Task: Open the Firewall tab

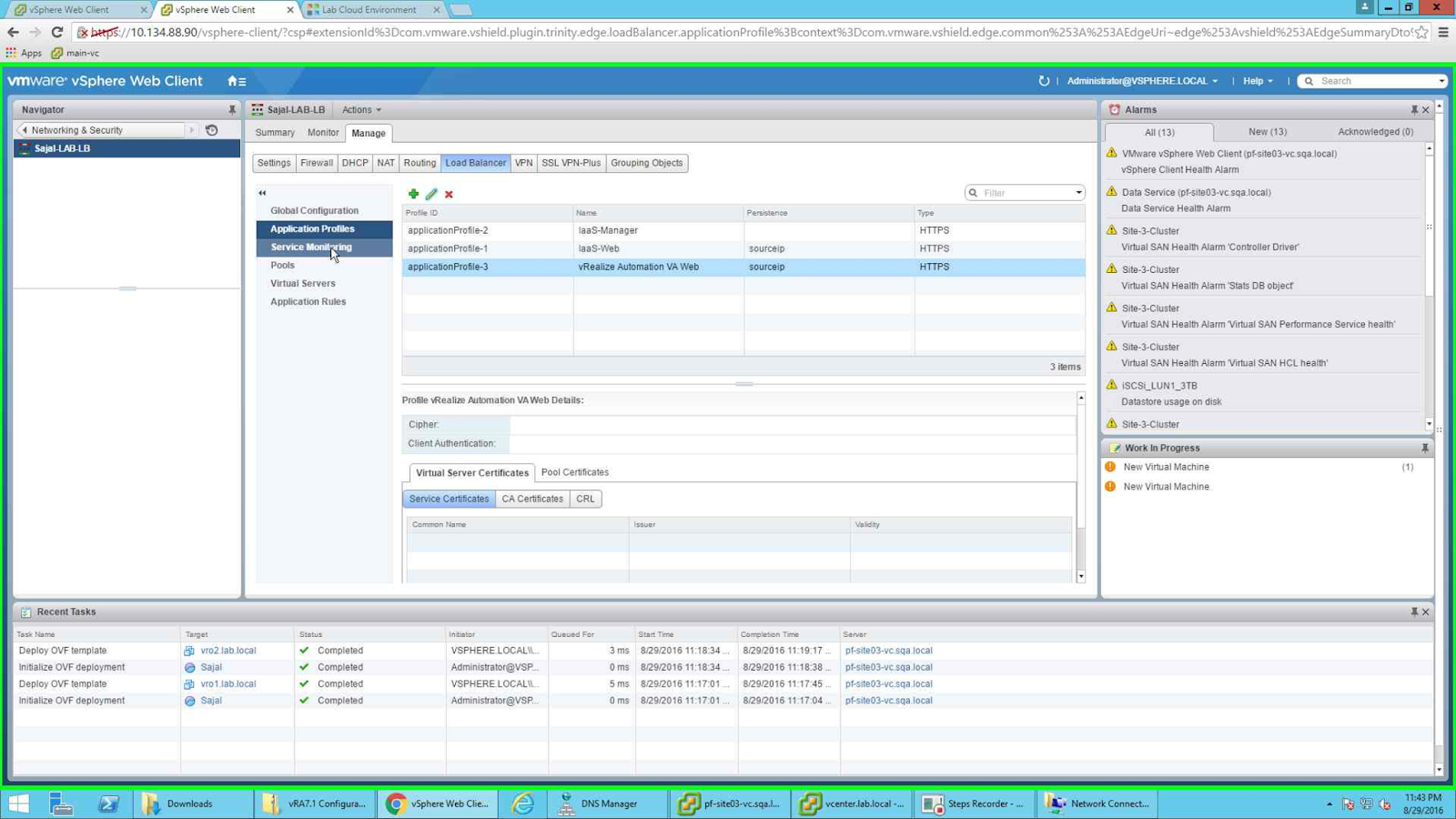Action: click(x=317, y=163)
